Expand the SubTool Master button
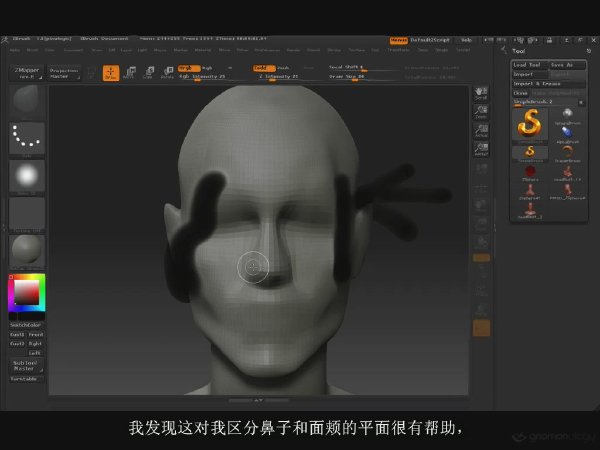This screenshot has height=450, width=600. click(26, 365)
